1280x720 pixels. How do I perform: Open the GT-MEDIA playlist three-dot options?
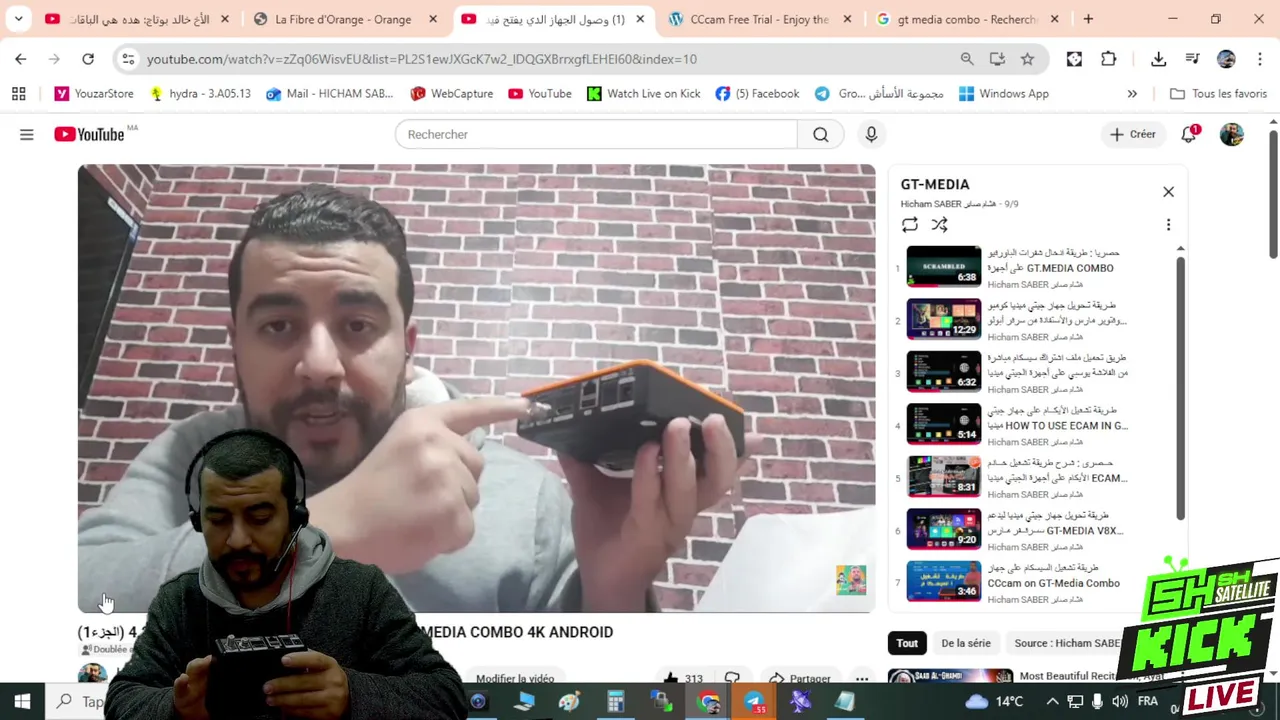click(x=1168, y=225)
